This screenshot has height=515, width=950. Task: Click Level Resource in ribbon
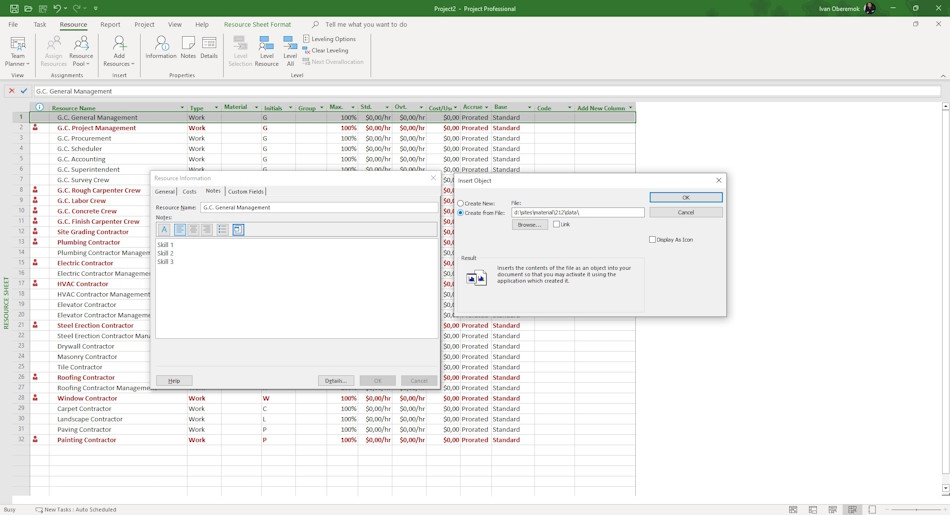click(266, 52)
